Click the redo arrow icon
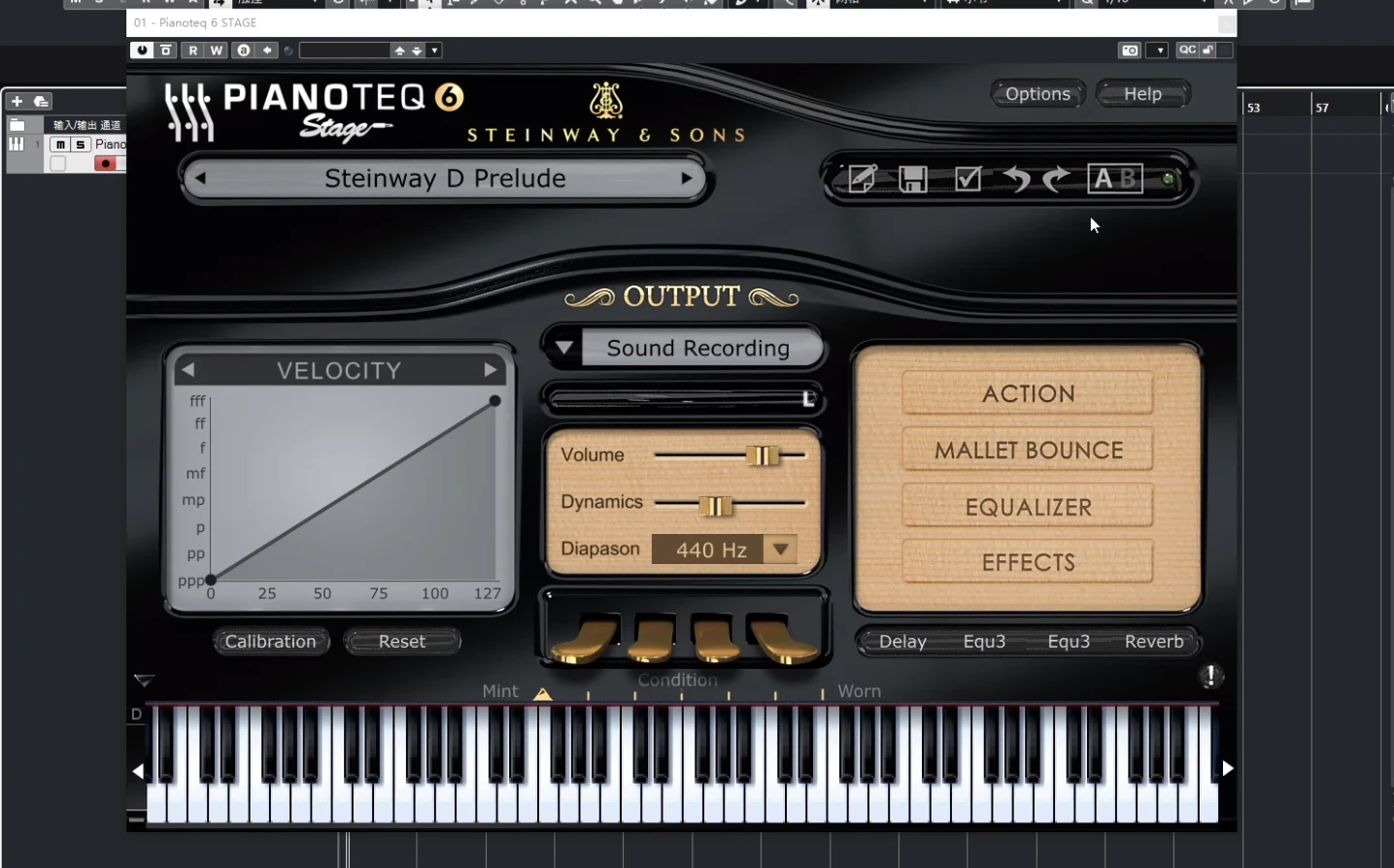 coord(1057,179)
